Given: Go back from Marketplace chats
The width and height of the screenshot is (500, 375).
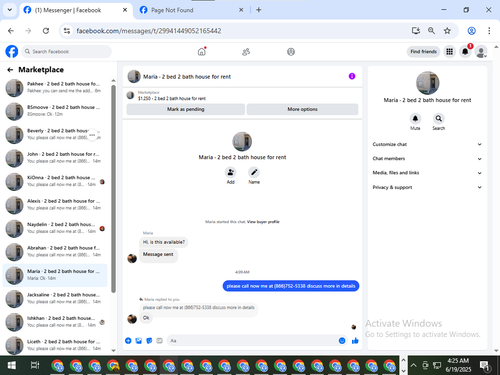Looking at the screenshot, I should point(10,70).
